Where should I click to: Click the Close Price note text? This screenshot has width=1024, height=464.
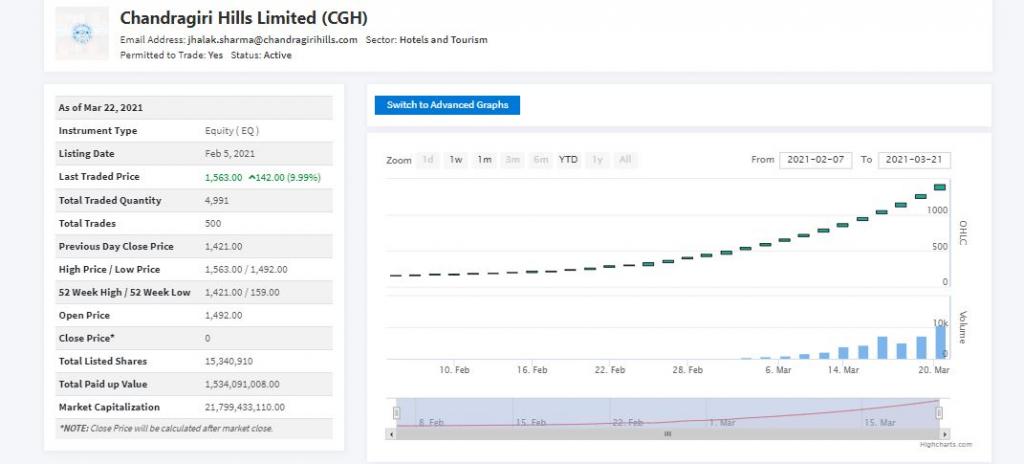pos(166,429)
